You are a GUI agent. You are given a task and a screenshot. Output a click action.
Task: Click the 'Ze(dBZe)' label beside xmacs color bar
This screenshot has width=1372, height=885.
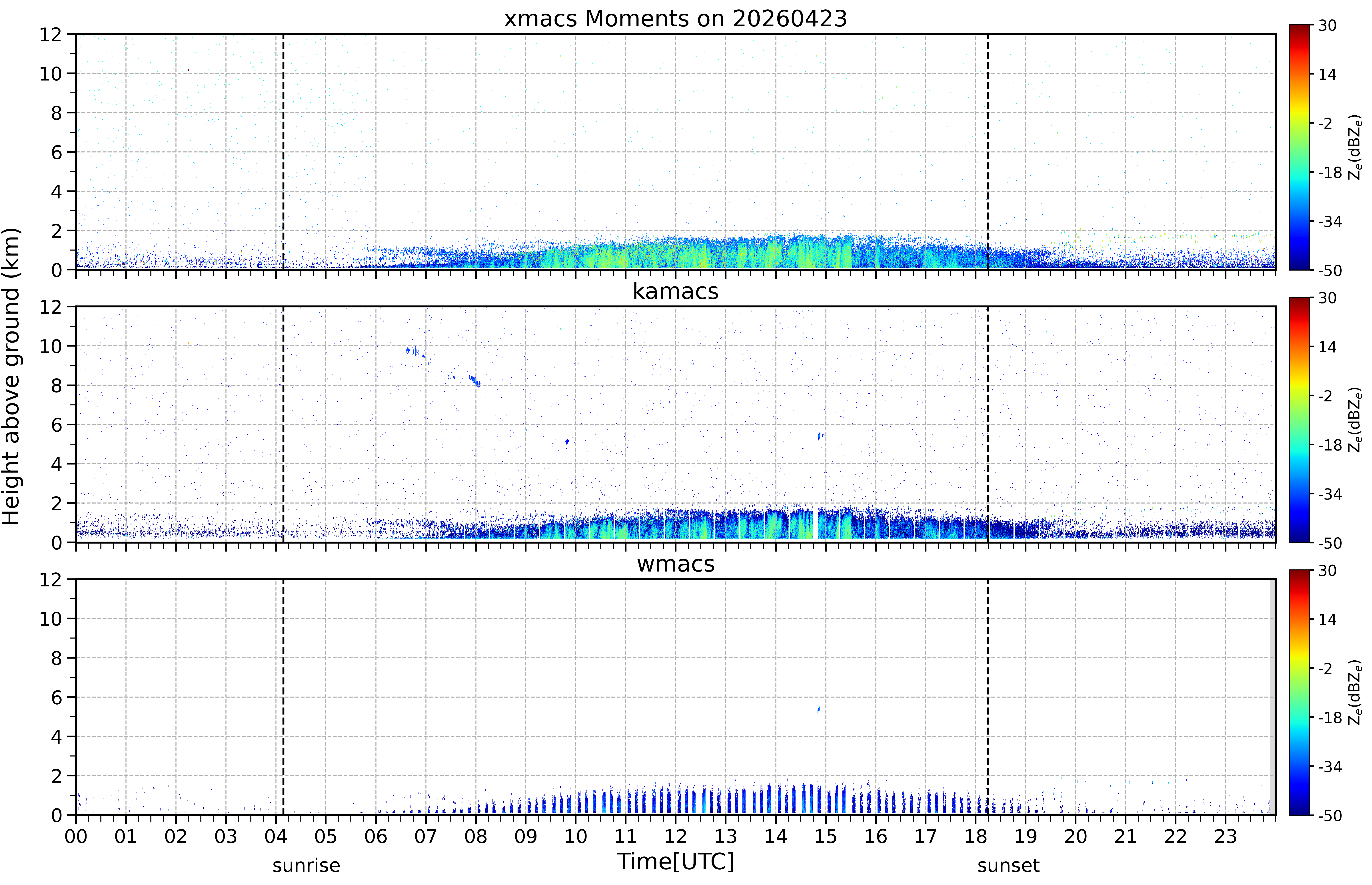1355,147
